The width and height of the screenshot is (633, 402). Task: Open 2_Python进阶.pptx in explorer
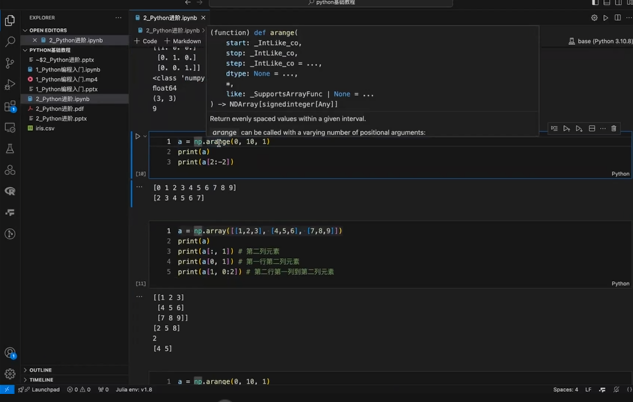click(x=61, y=119)
